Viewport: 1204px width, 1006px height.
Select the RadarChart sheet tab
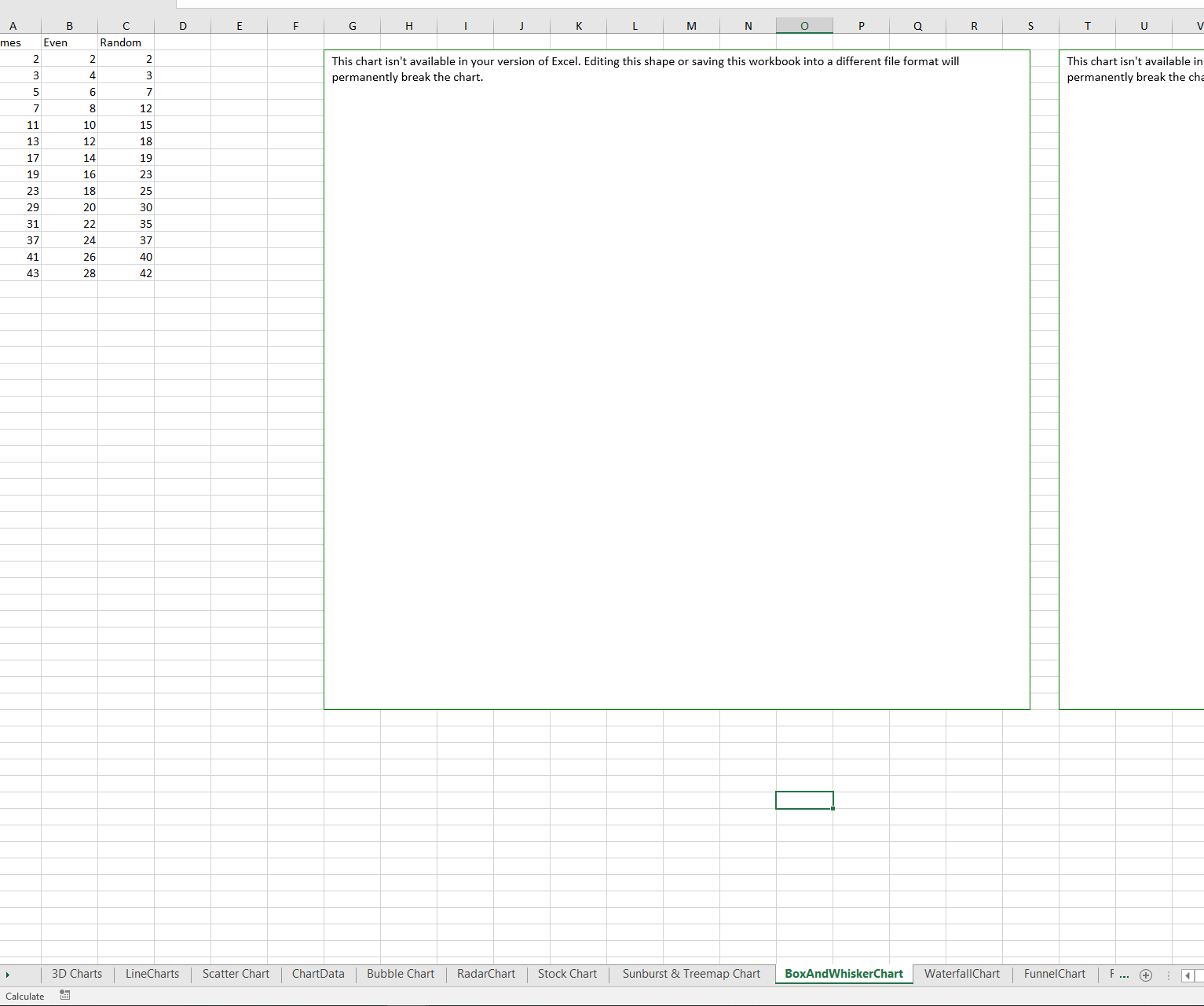point(485,974)
